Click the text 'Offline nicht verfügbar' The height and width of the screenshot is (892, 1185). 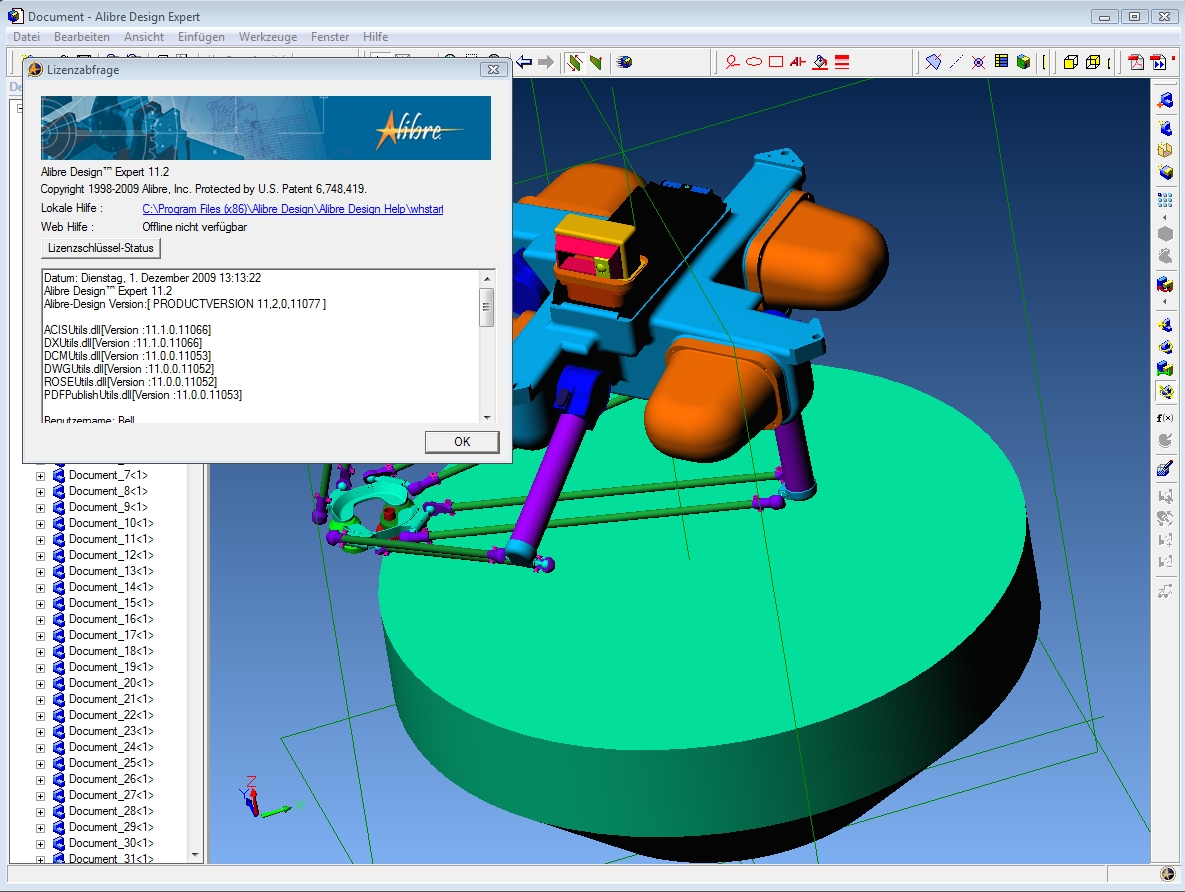pos(194,227)
